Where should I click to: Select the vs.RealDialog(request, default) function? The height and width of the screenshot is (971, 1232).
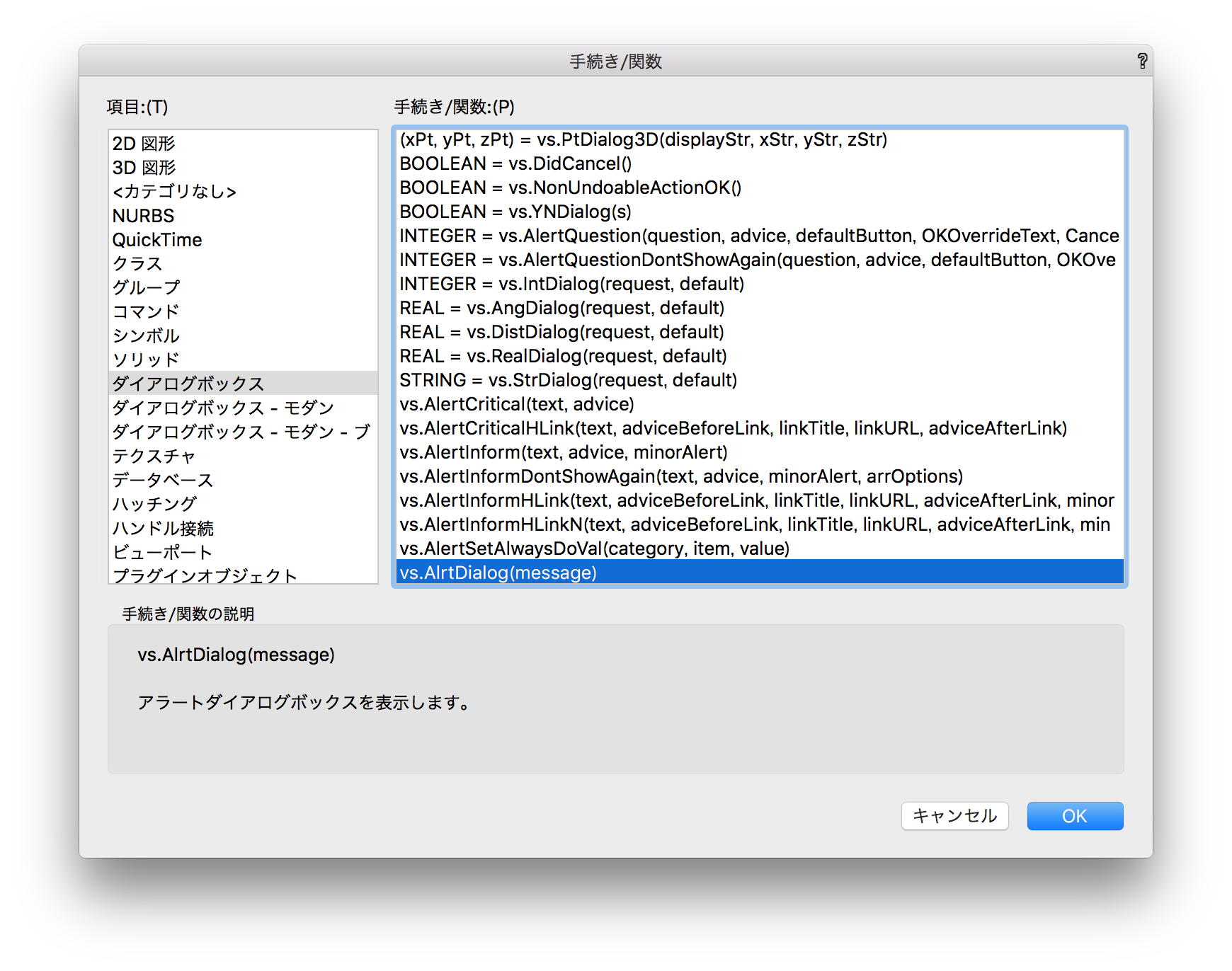point(760,356)
